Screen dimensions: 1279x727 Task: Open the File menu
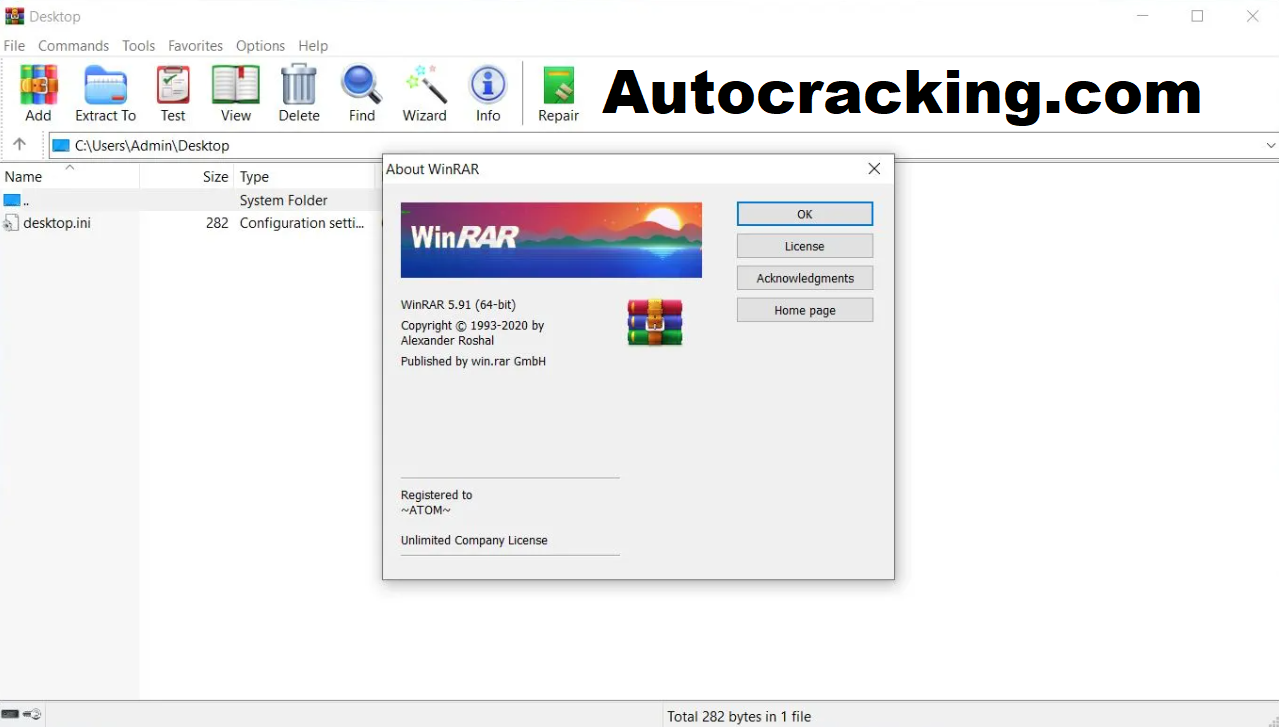[x=14, y=46]
